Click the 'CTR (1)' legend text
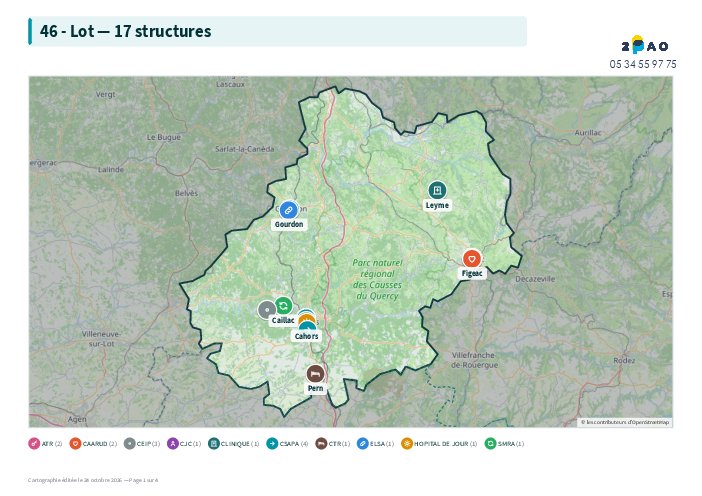This screenshot has width=702, height=496. 339,444
